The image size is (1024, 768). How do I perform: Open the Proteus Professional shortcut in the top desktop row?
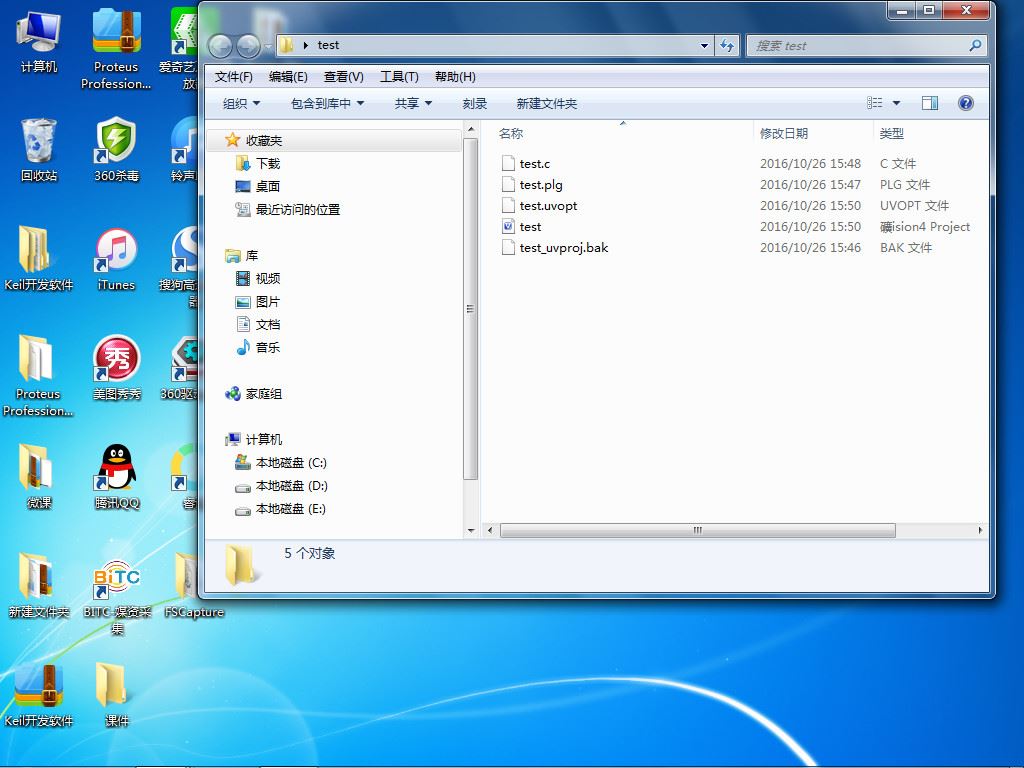116,49
